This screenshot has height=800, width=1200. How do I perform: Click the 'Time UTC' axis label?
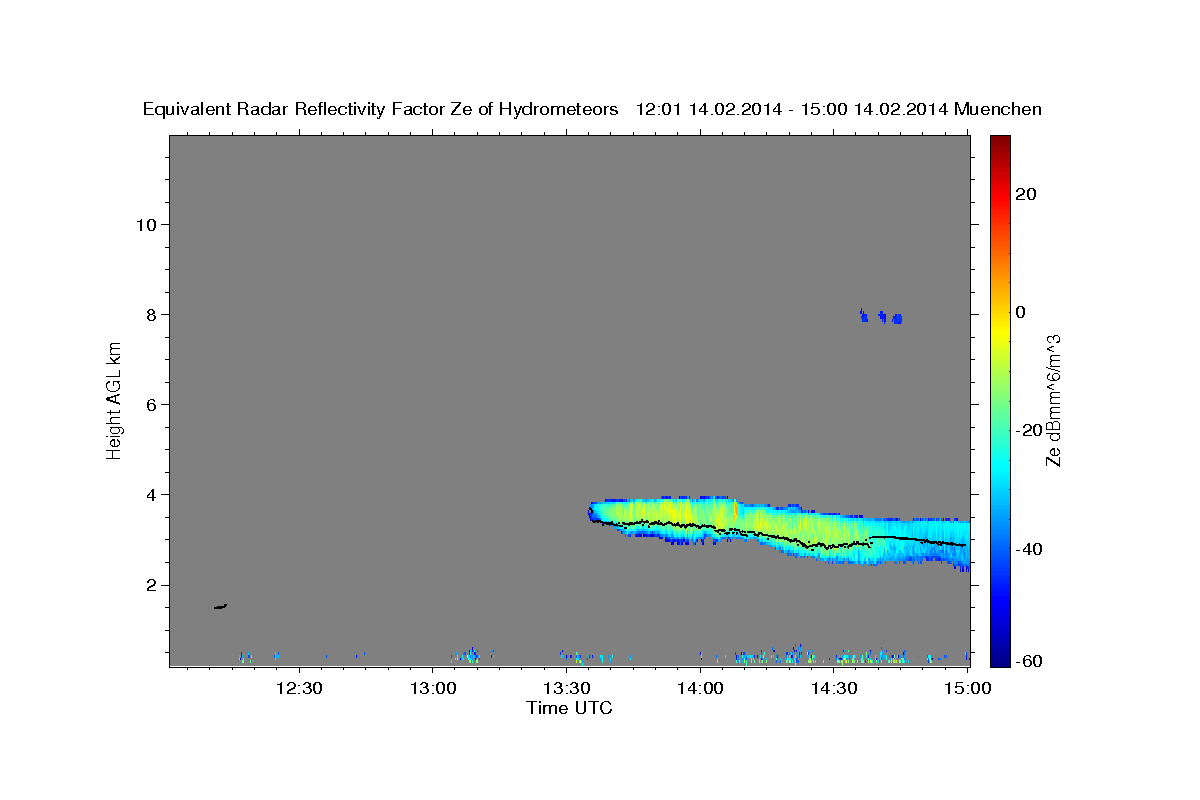pyautogui.click(x=569, y=708)
